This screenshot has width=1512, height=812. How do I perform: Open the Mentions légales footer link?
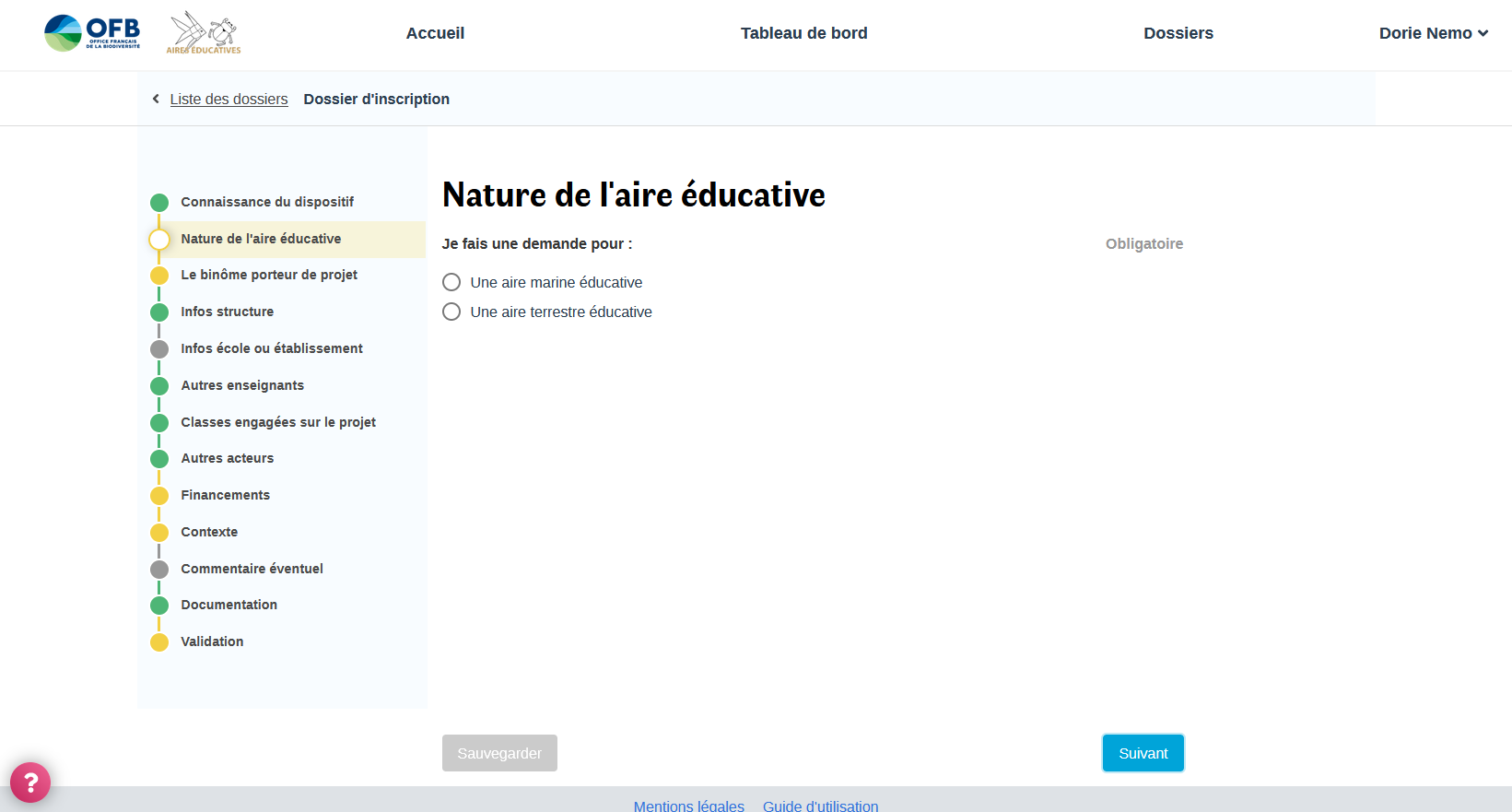coord(688,805)
